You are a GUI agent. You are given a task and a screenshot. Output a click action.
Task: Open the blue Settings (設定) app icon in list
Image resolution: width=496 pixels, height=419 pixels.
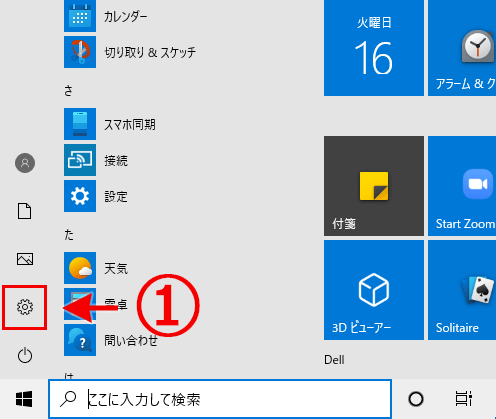point(80,196)
